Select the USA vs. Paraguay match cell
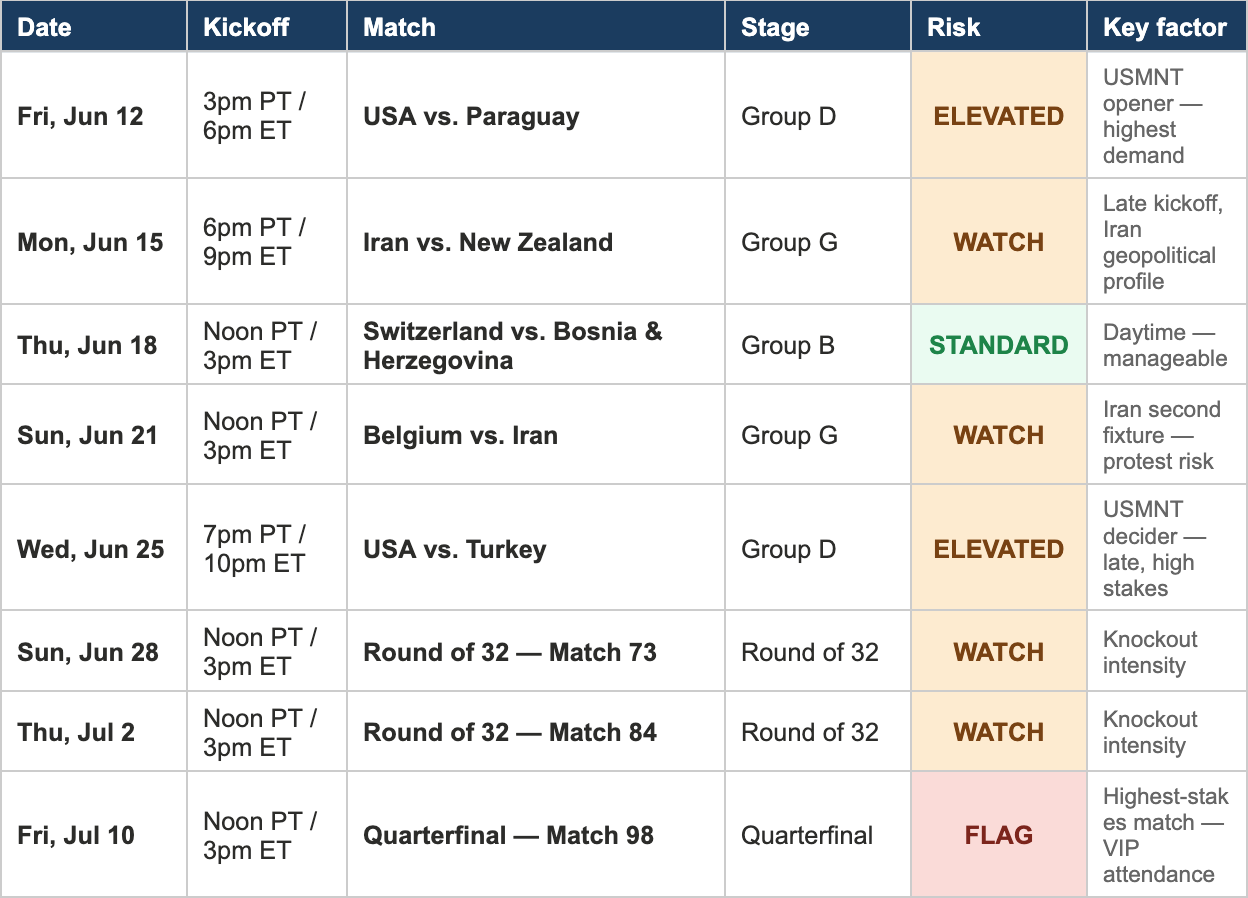Image resolution: width=1248 pixels, height=898 pixels. click(536, 116)
